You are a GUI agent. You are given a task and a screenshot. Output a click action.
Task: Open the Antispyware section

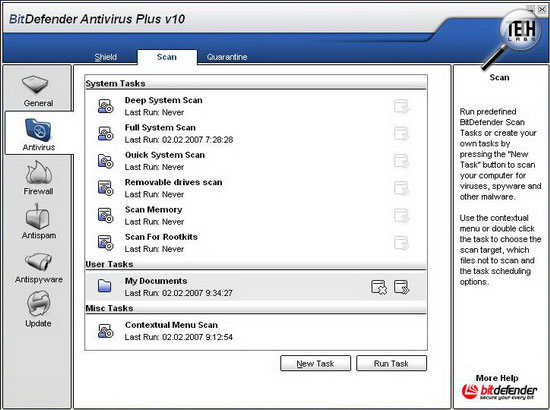click(x=39, y=267)
